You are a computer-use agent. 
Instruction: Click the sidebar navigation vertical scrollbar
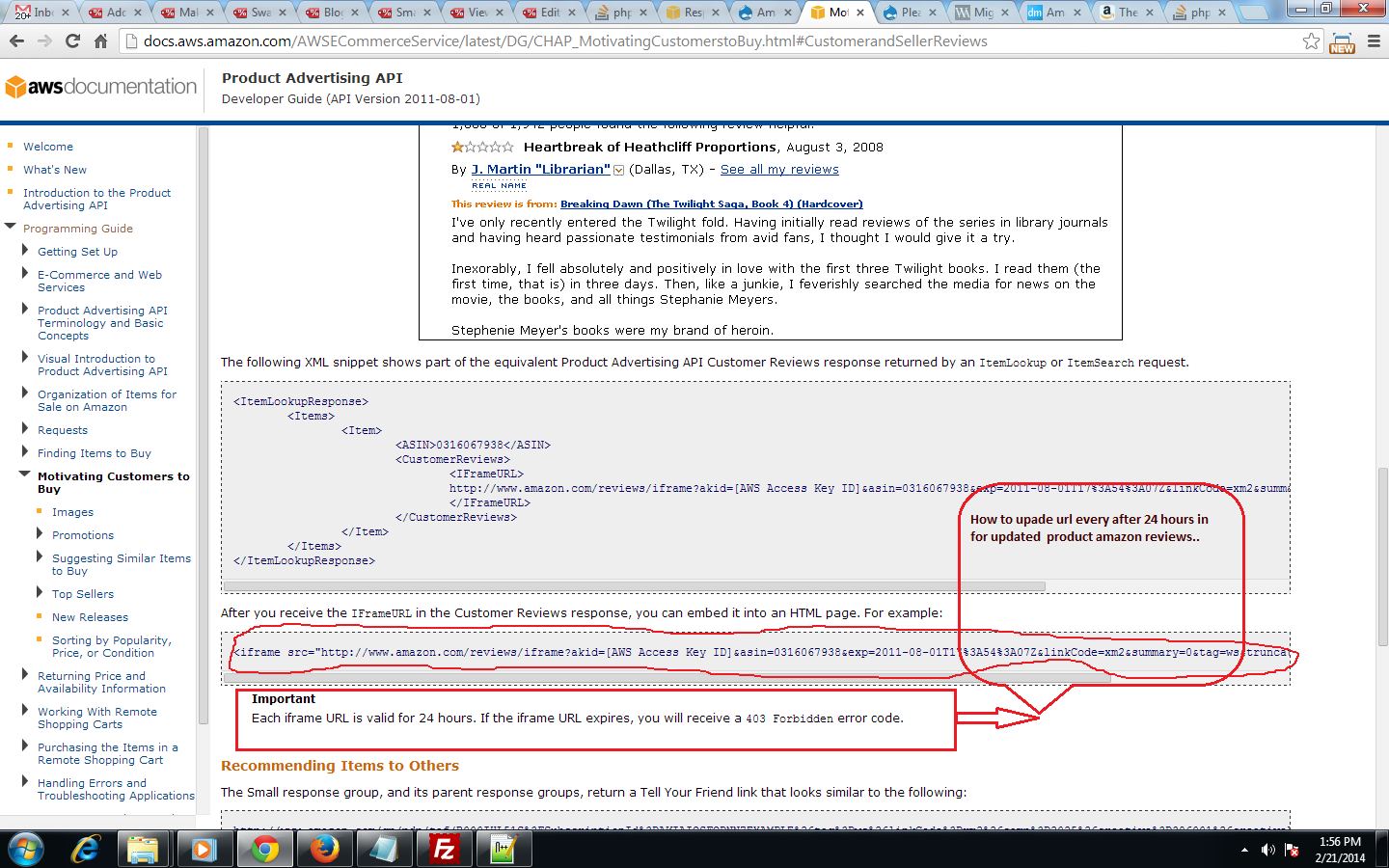pyautogui.click(x=203, y=424)
